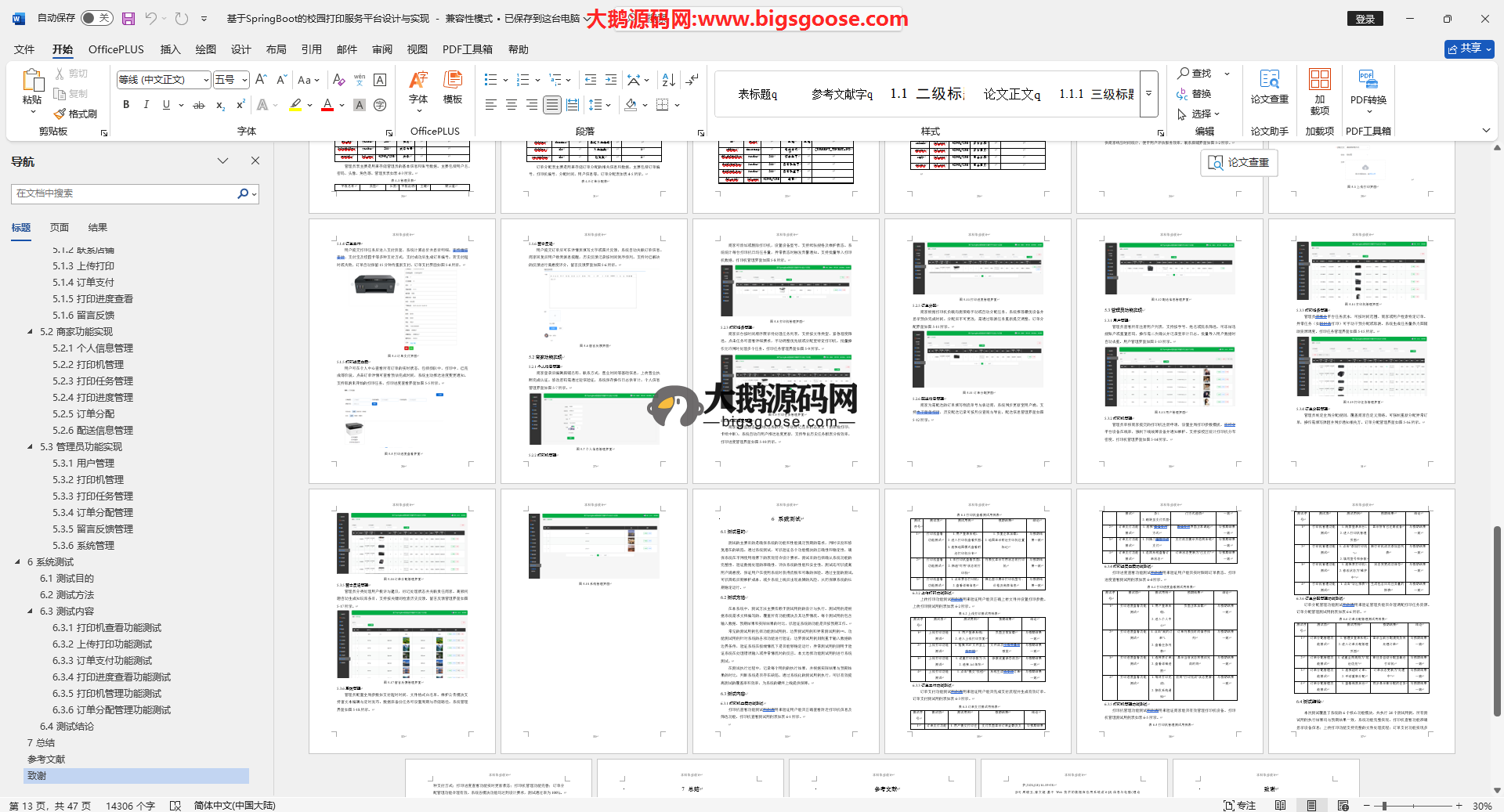The height and width of the screenshot is (812, 1504).
Task: Open the 插入 ribbon tab
Action: [170, 49]
